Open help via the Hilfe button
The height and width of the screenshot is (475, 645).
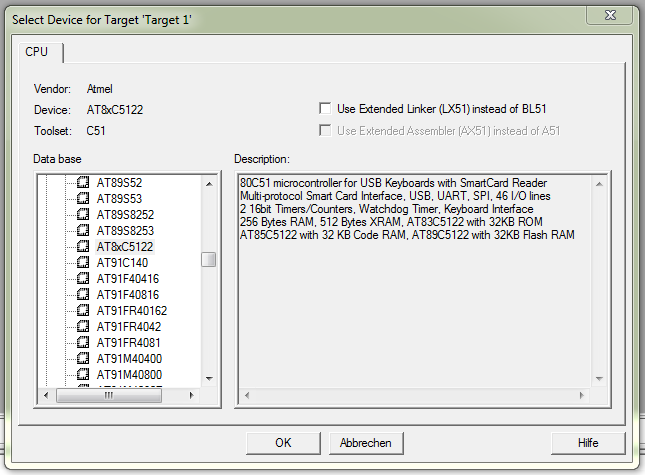(x=588, y=443)
